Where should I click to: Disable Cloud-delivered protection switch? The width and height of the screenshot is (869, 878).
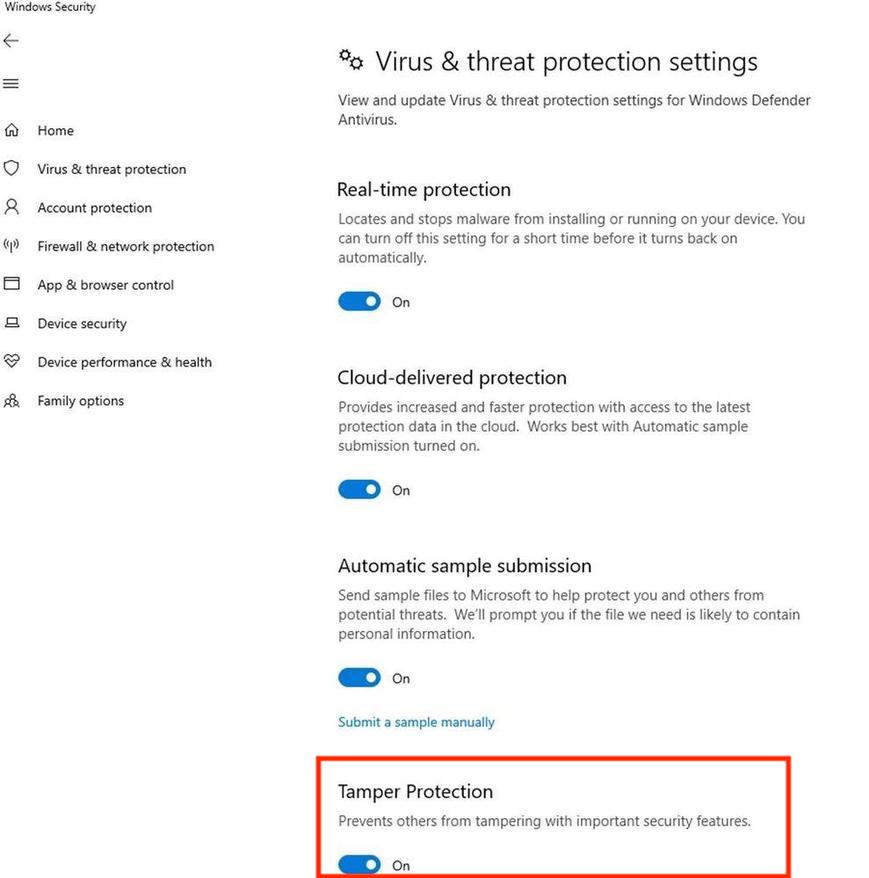359,490
